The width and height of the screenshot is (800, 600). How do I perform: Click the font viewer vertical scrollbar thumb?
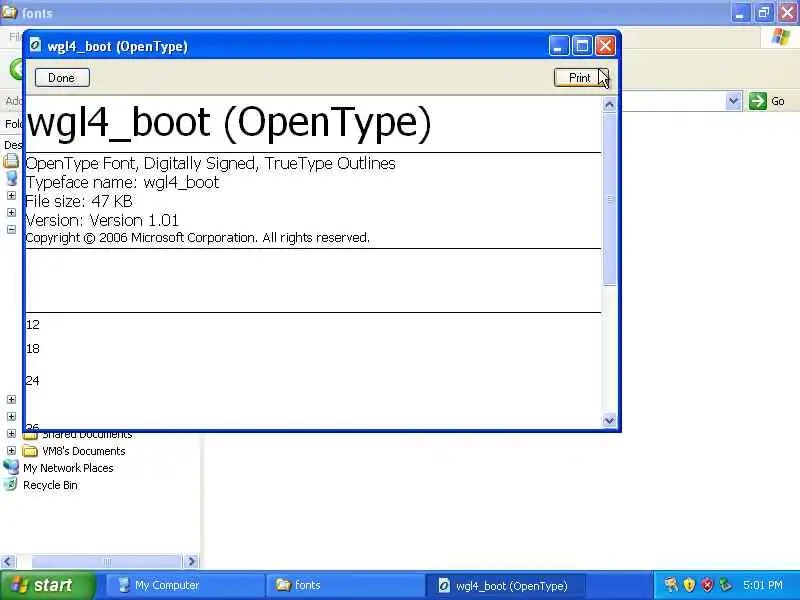(x=609, y=199)
